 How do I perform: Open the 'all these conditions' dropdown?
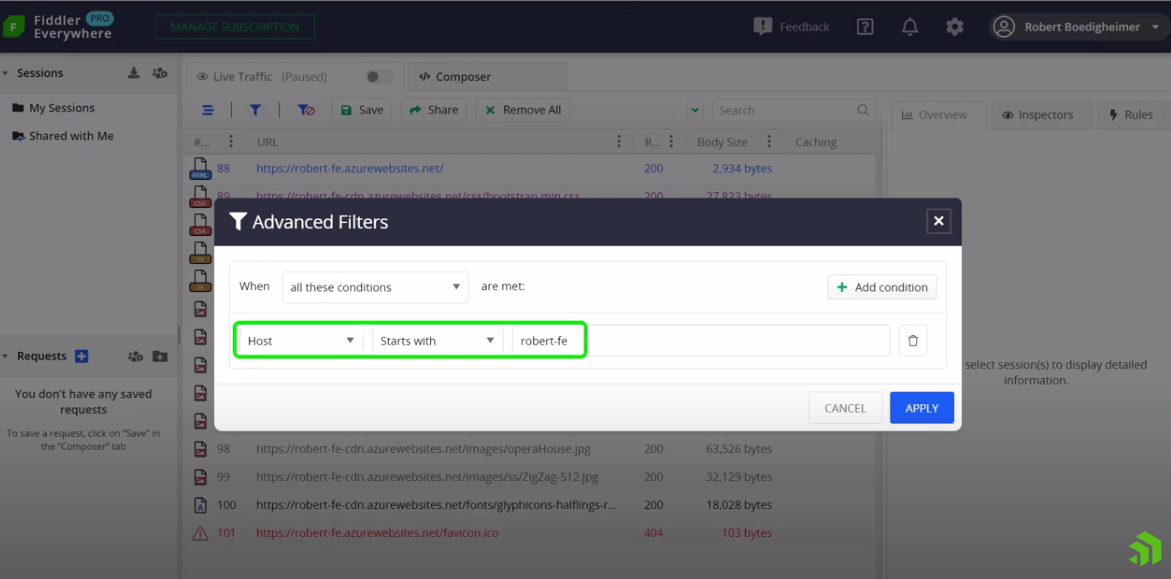click(375, 287)
